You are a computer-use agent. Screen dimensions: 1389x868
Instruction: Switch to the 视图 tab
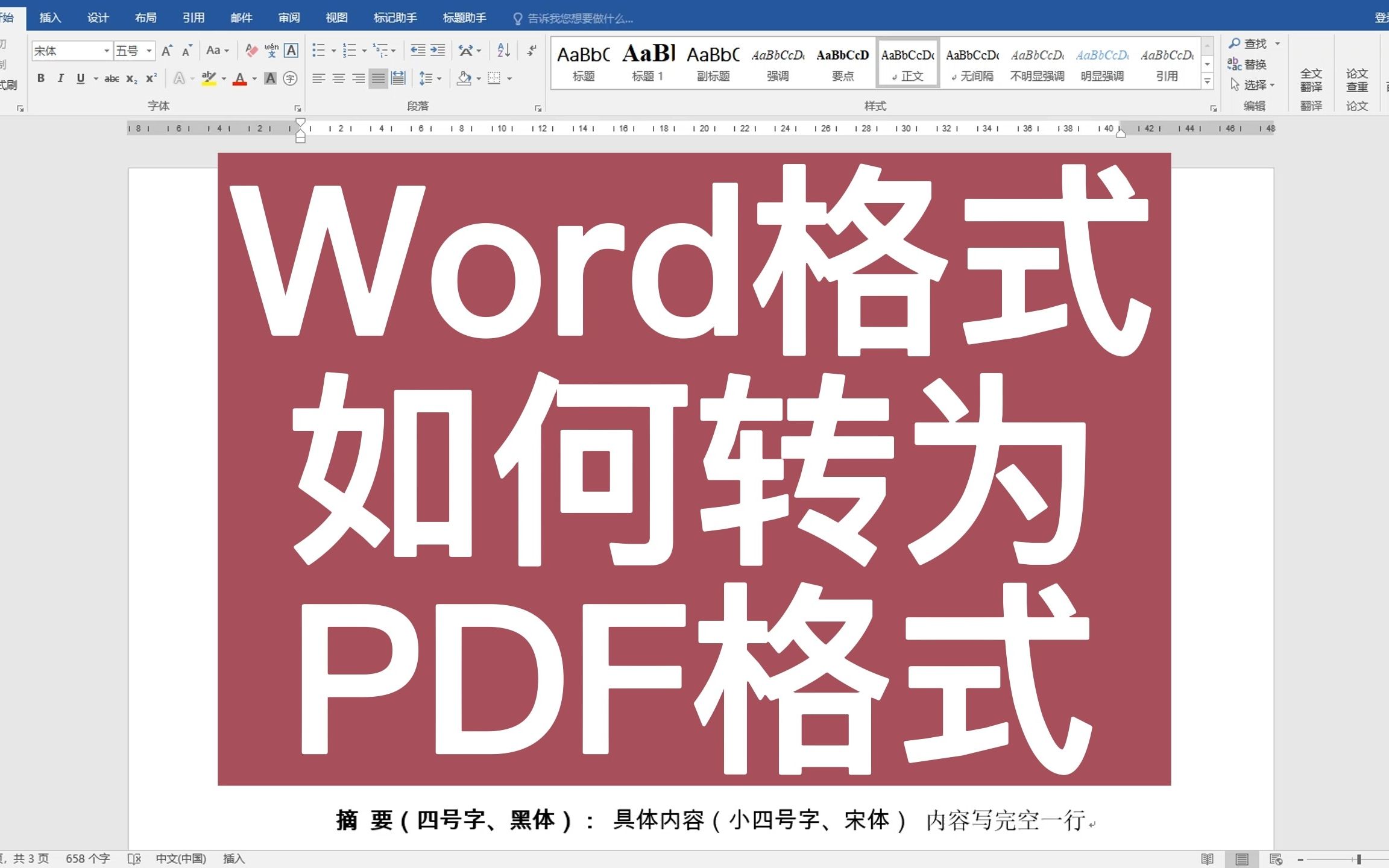[x=336, y=18]
